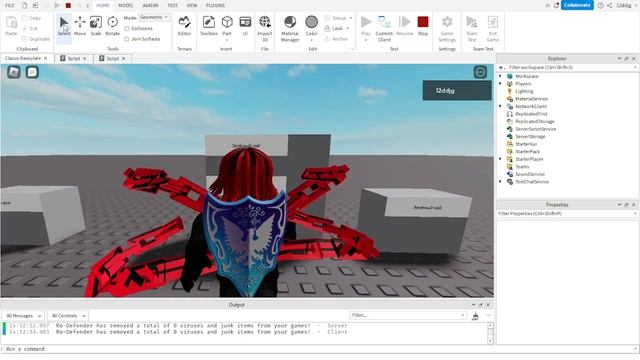Screen dimensions: 640x360
Task: Expand the Players tree node
Action: [x=501, y=84]
